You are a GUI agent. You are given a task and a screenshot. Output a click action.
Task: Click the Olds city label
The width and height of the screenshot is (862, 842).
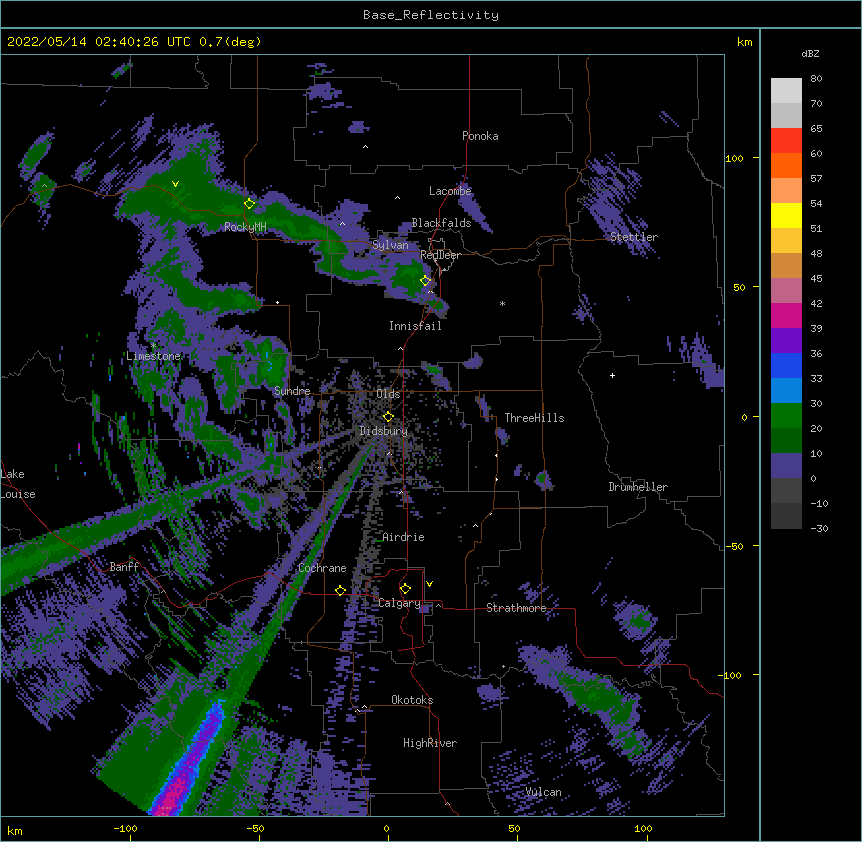[388, 394]
